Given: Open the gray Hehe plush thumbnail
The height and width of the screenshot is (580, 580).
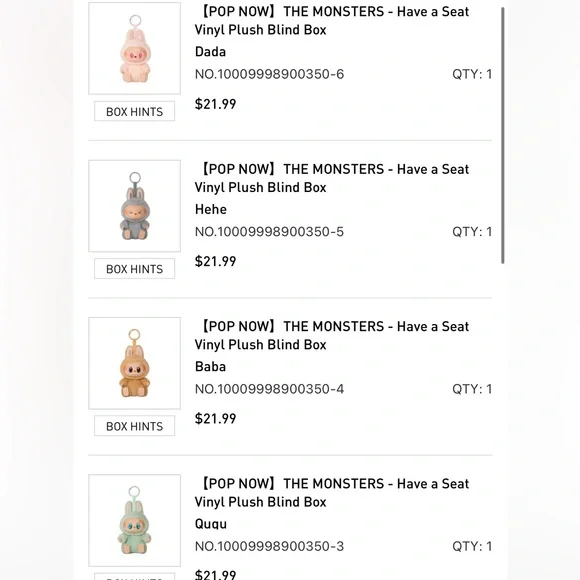Looking at the screenshot, I should tap(135, 206).
